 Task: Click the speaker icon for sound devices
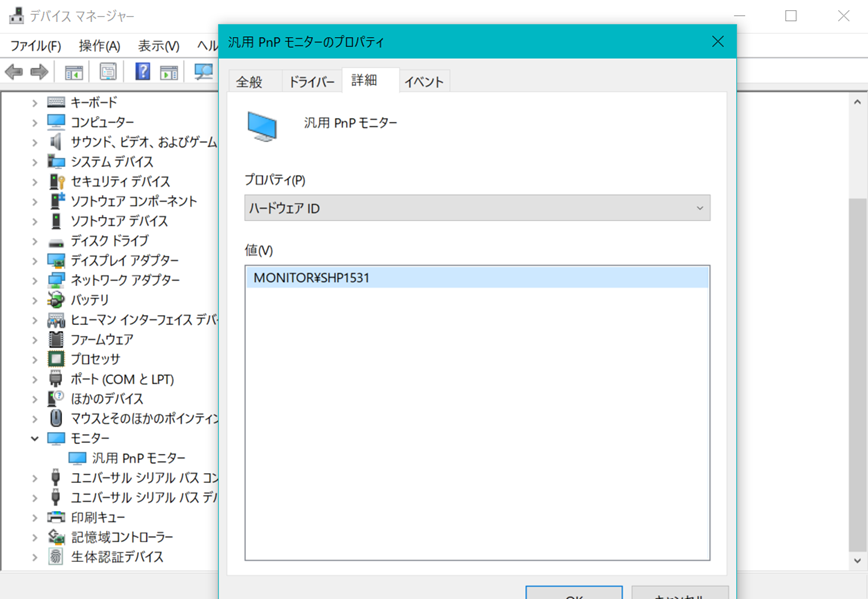point(56,142)
